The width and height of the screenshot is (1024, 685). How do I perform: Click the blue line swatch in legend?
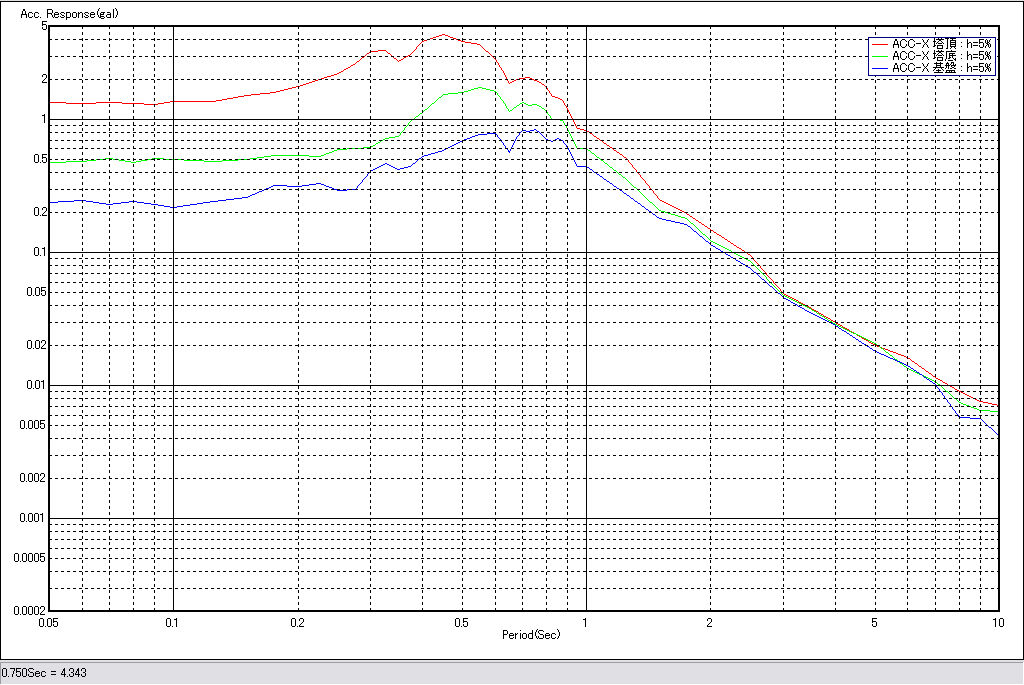[880, 68]
